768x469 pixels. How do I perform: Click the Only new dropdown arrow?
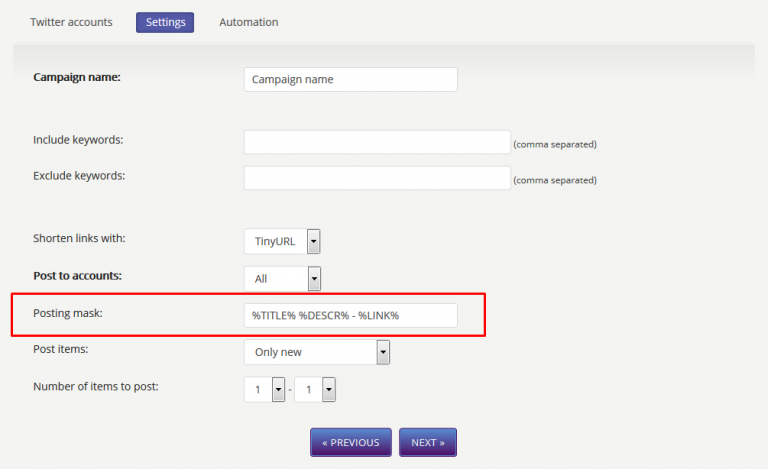coord(383,352)
